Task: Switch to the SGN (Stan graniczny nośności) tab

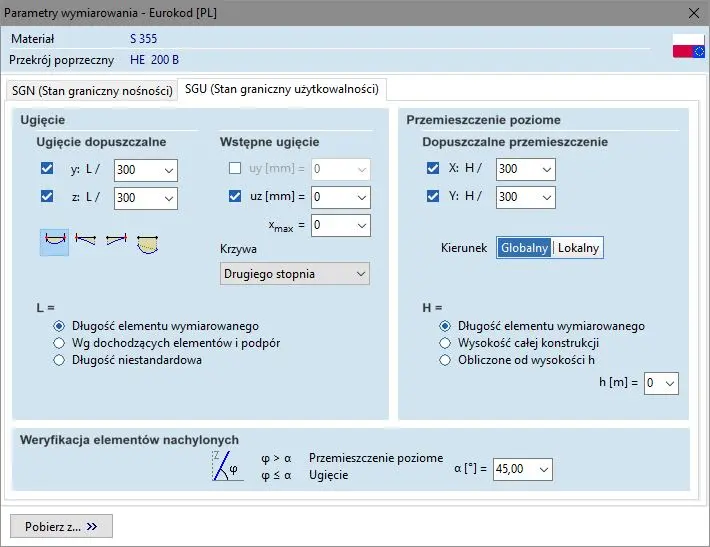Action: pos(91,90)
